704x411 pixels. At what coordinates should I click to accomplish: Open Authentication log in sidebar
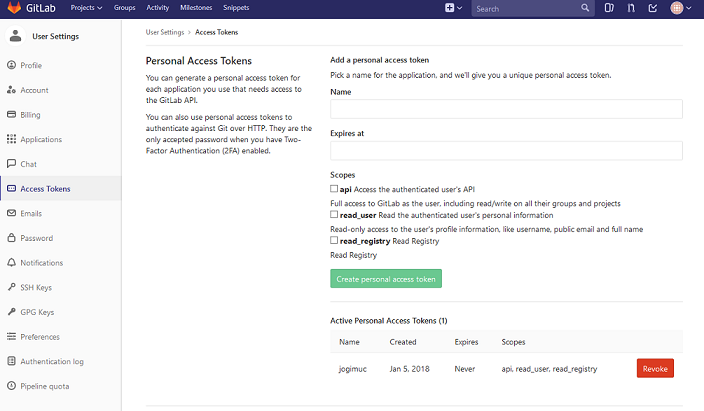pyautogui.click(x=52, y=361)
